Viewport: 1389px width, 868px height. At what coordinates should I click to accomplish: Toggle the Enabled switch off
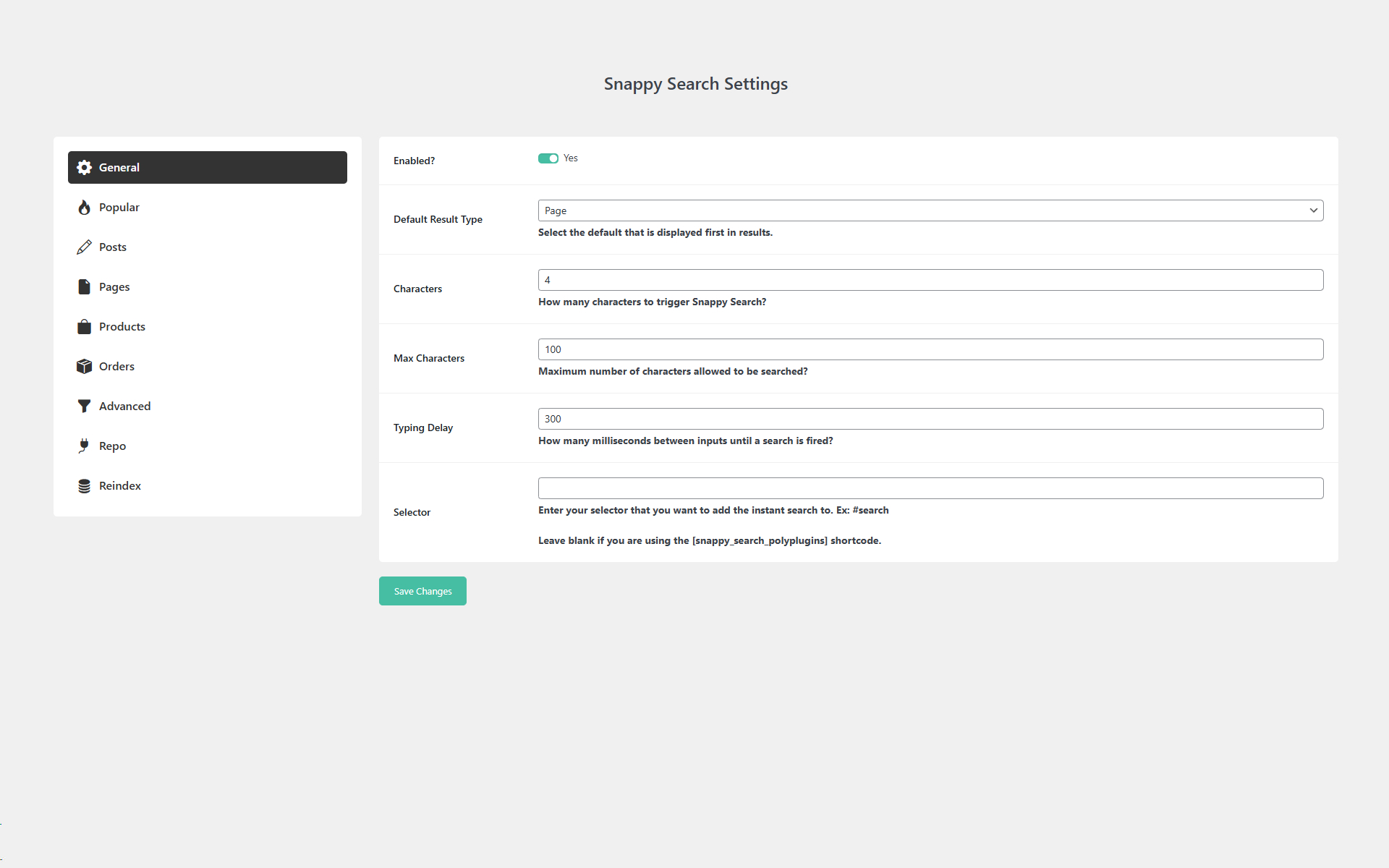[548, 158]
